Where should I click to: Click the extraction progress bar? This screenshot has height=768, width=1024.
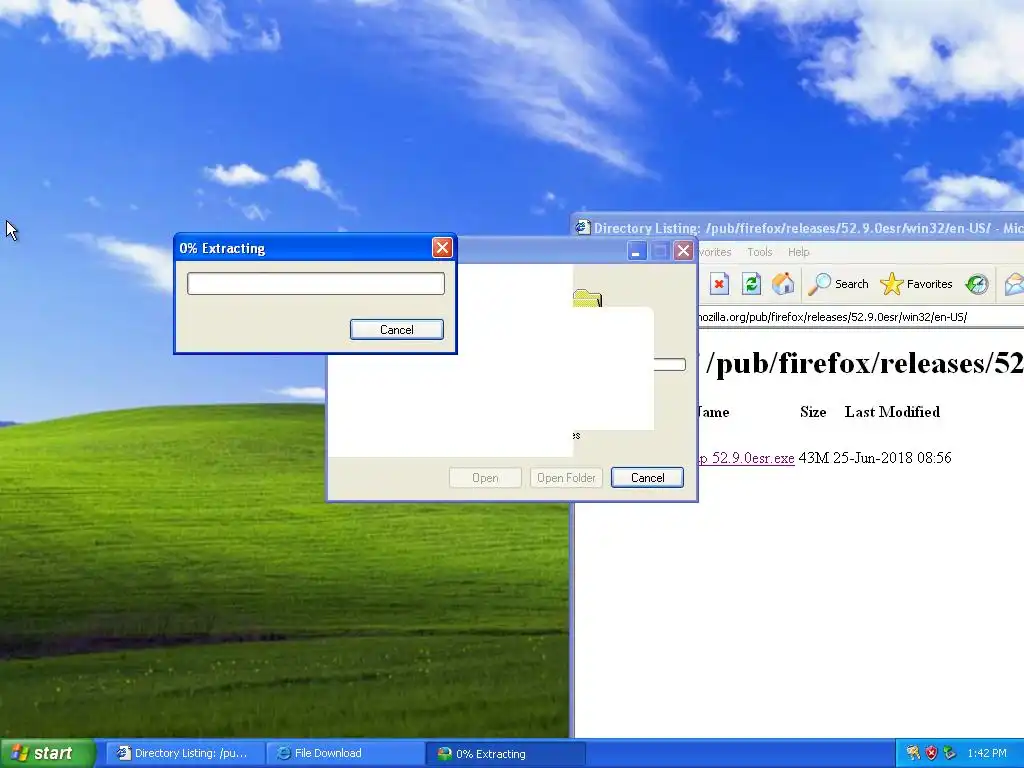tap(315, 283)
